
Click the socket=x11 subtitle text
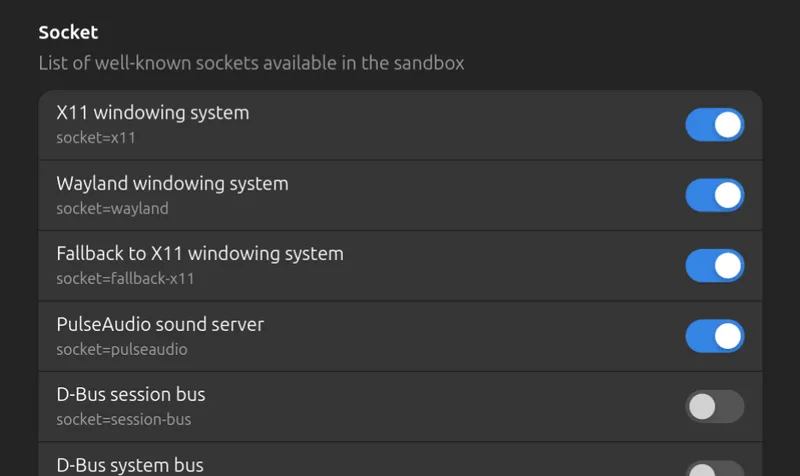pos(96,138)
